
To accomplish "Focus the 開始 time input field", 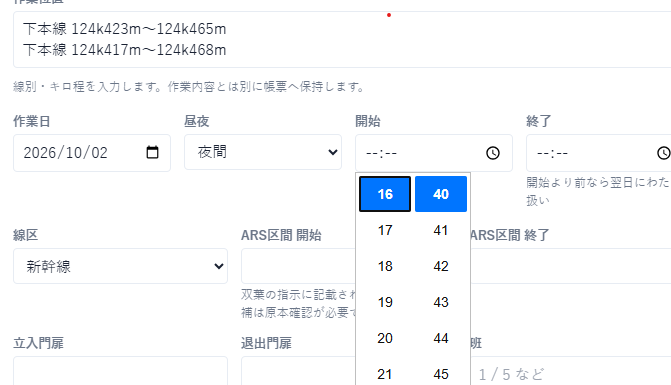I will 433,153.
